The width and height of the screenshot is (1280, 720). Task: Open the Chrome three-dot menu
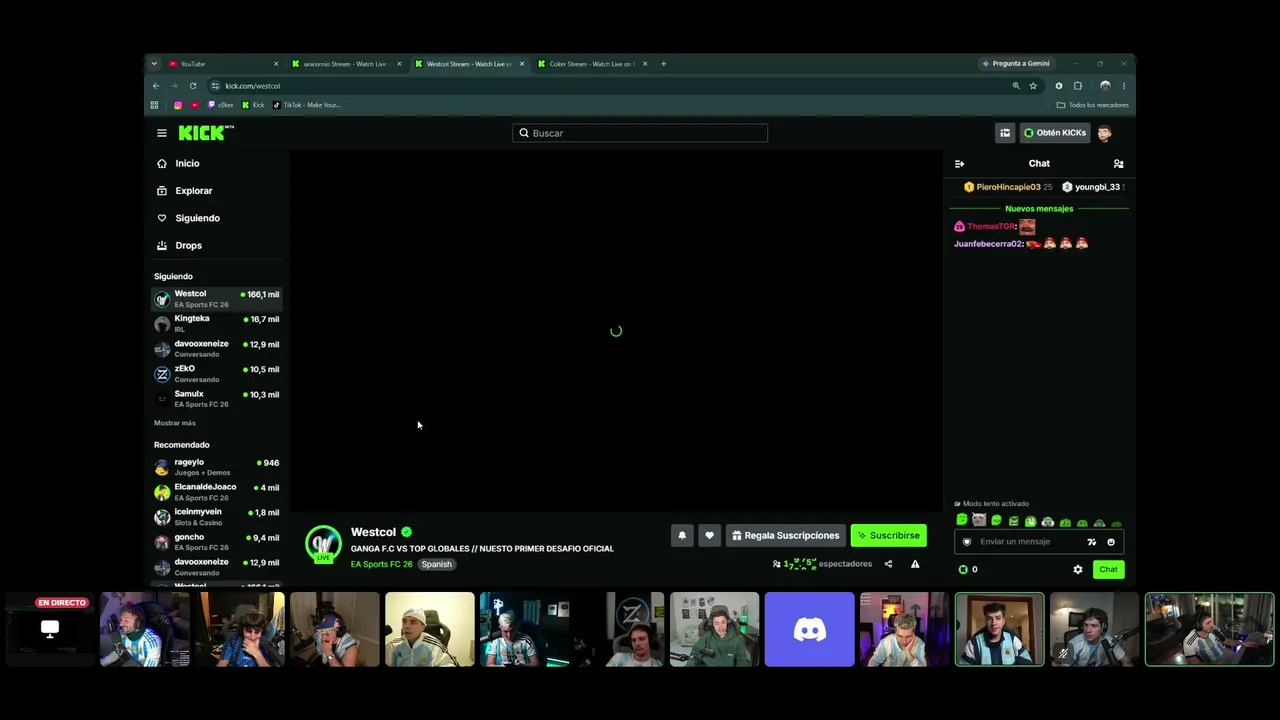[1123, 86]
